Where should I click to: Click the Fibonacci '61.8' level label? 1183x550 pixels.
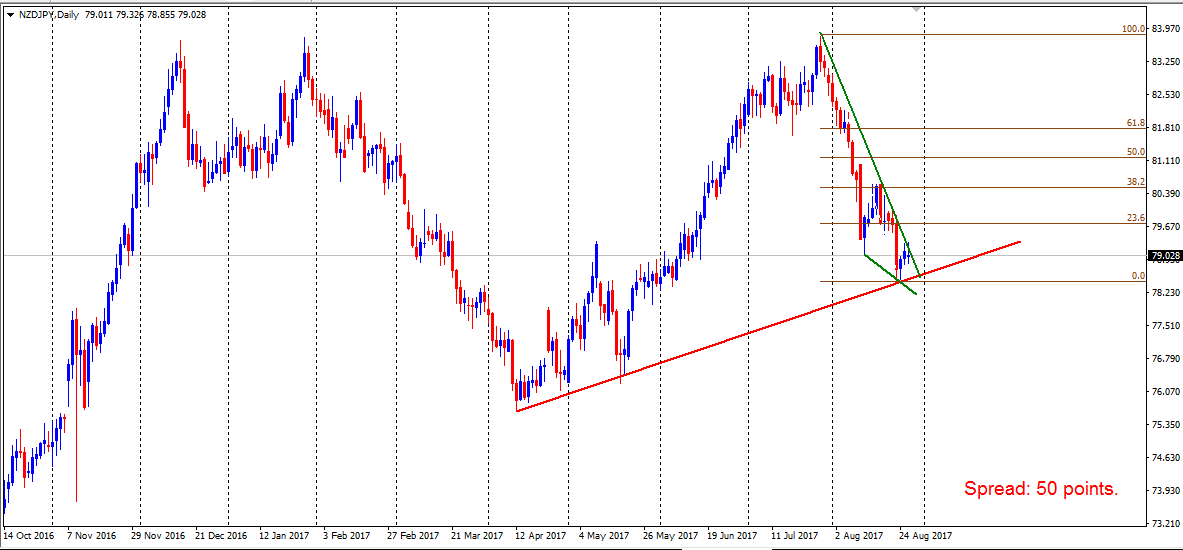click(1136, 122)
